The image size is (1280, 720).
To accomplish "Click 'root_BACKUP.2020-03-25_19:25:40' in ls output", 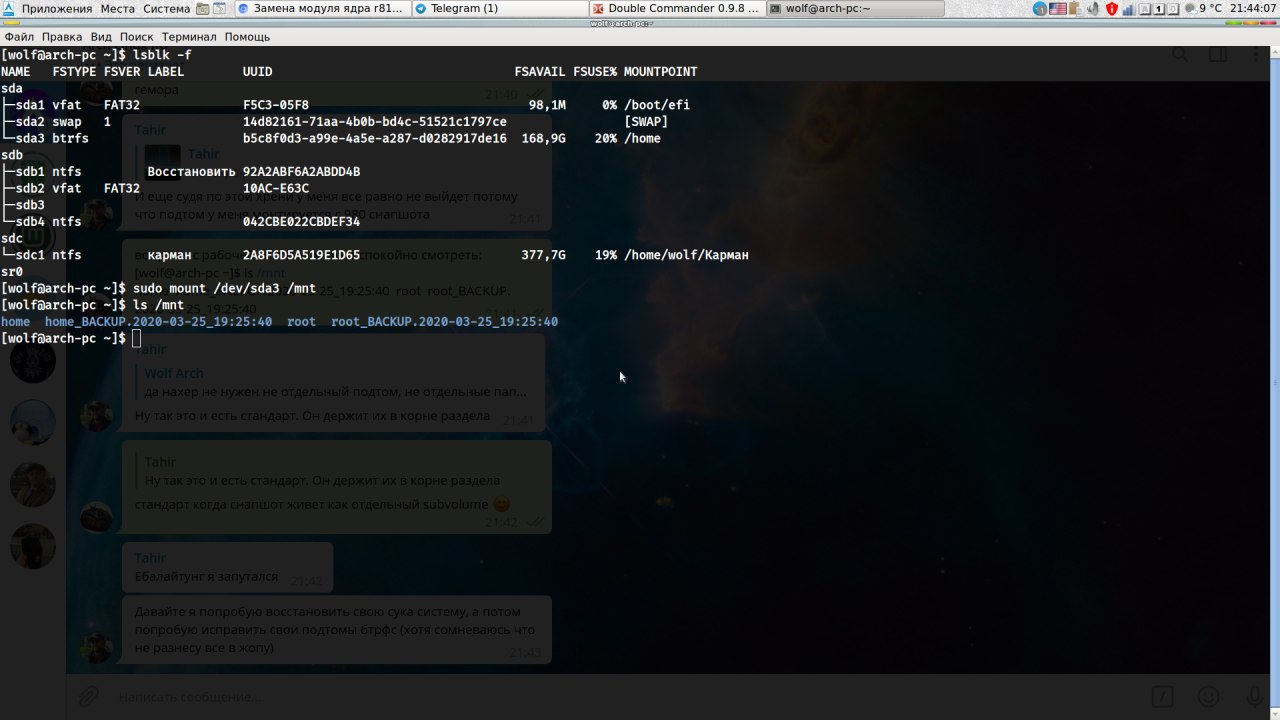I will point(445,322).
